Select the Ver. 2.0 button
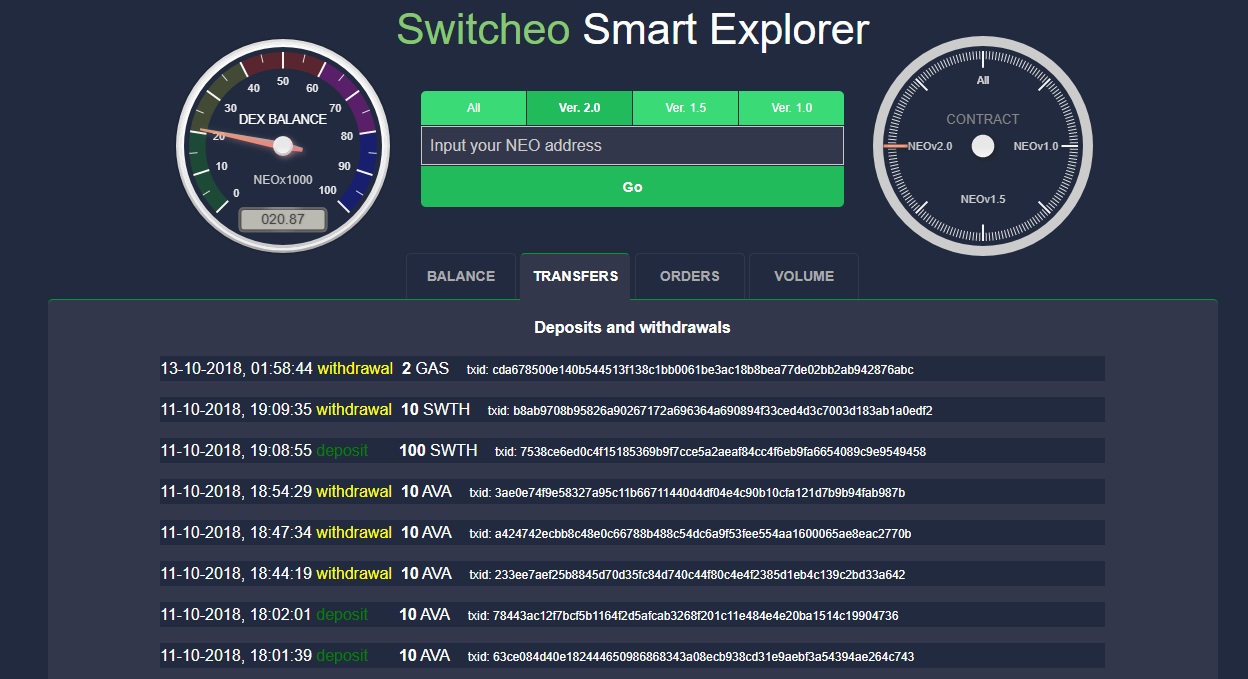 click(x=580, y=108)
